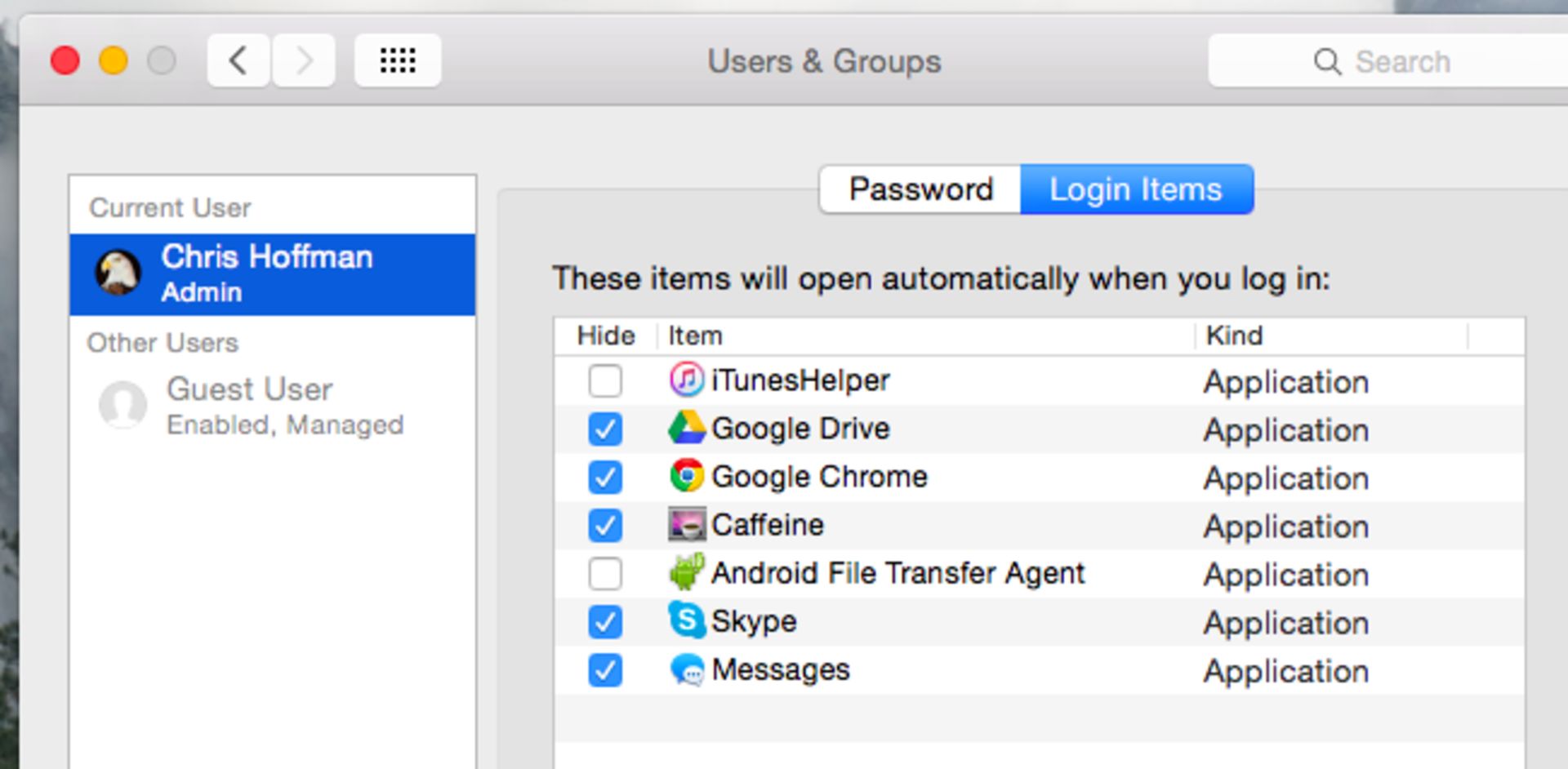Show all preferences with the grid button
This screenshot has height=769, width=1568.
(x=398, y=60)
